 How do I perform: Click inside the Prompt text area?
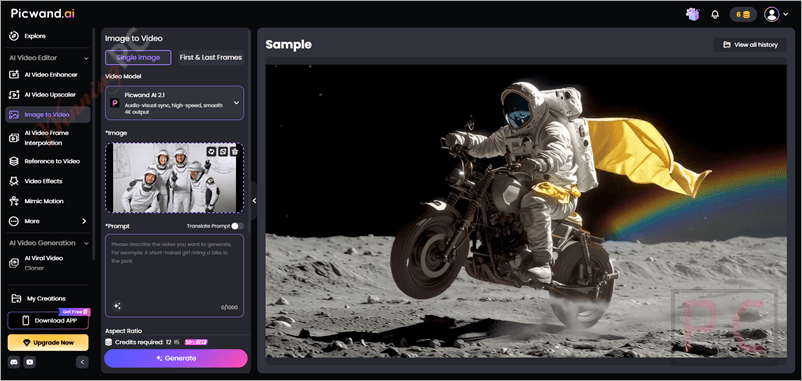click(x=174, y=276)
